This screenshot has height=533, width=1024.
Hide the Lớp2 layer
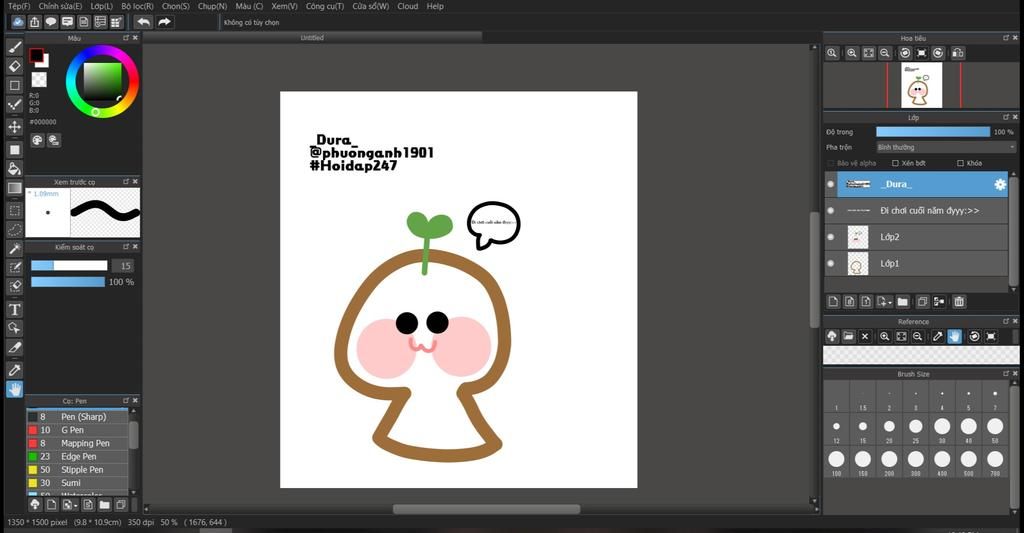point(831,236)
